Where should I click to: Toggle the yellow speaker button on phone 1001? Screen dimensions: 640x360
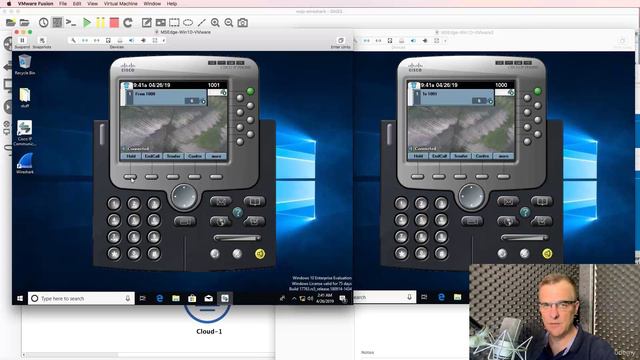tap(260, 253)
